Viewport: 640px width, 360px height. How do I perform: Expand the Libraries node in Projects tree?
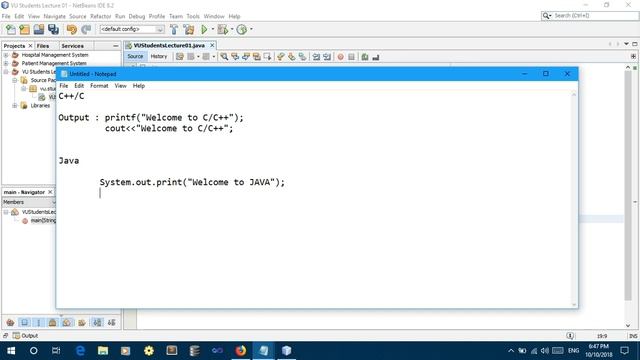click(x=15, y=106)
